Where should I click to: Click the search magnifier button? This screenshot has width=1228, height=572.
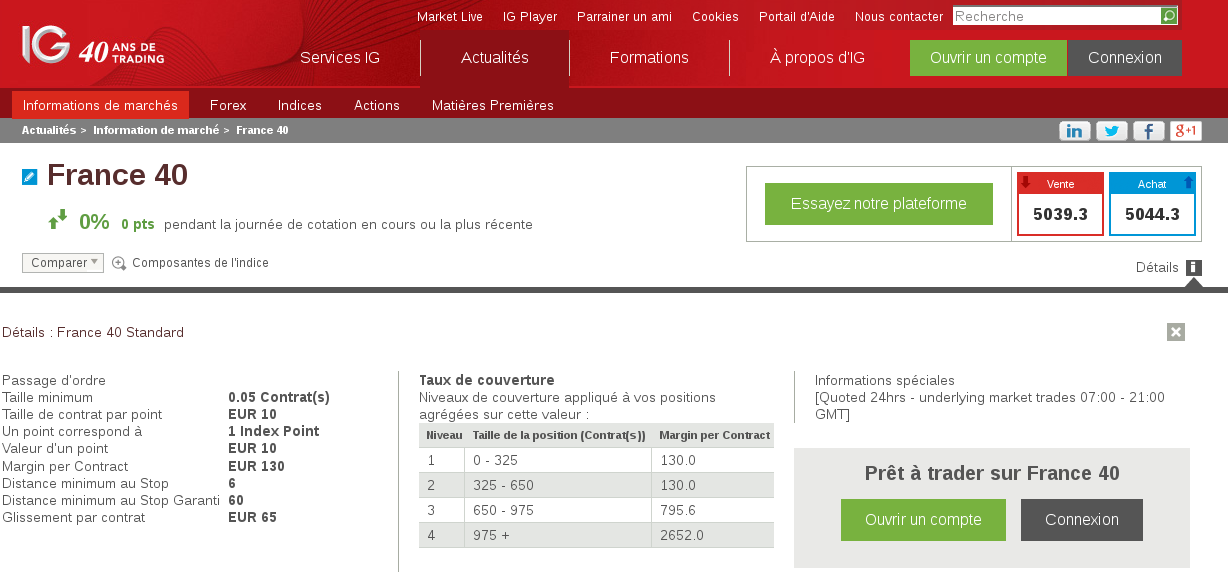point(1169,16)
